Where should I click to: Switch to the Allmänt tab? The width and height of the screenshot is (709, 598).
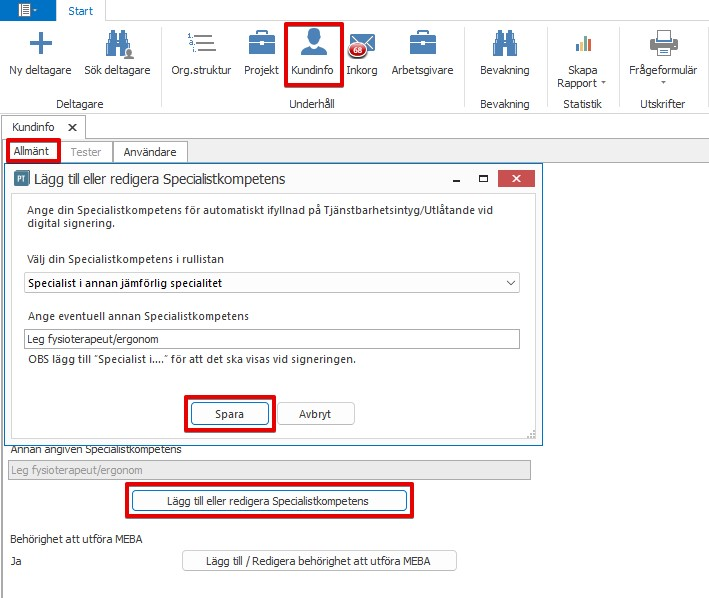[x=31, y=151]
